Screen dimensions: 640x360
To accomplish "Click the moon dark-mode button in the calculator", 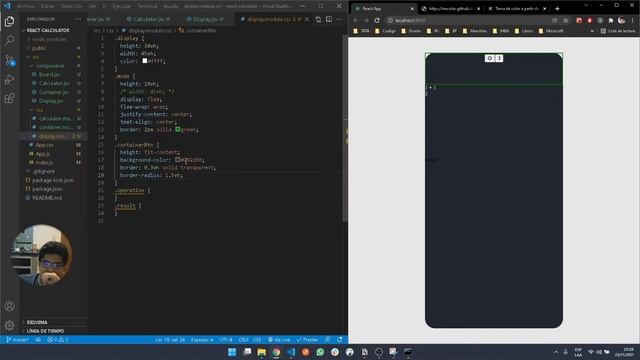I will (x=499, y=58).
